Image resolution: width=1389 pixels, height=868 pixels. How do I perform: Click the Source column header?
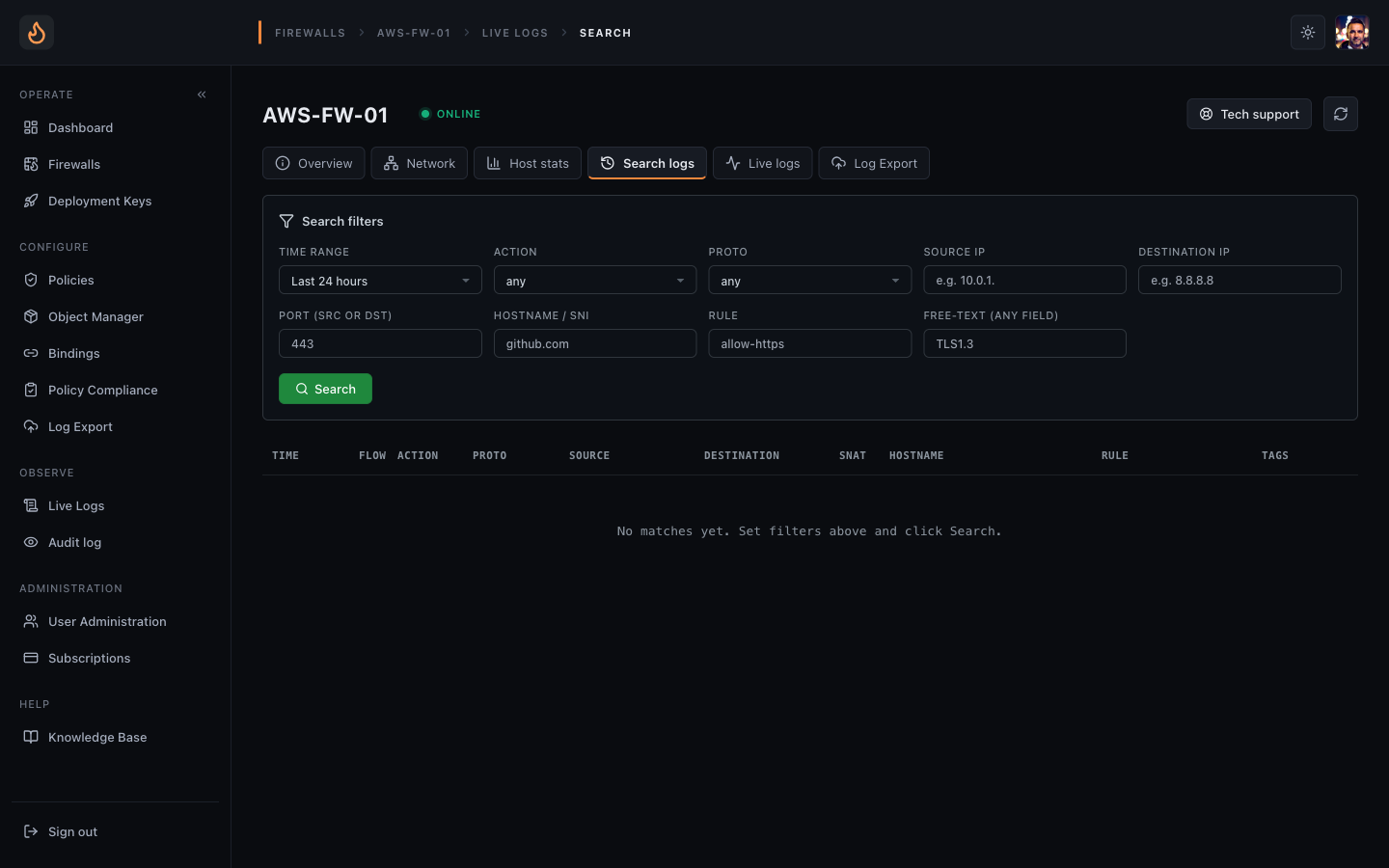point(589,455)
